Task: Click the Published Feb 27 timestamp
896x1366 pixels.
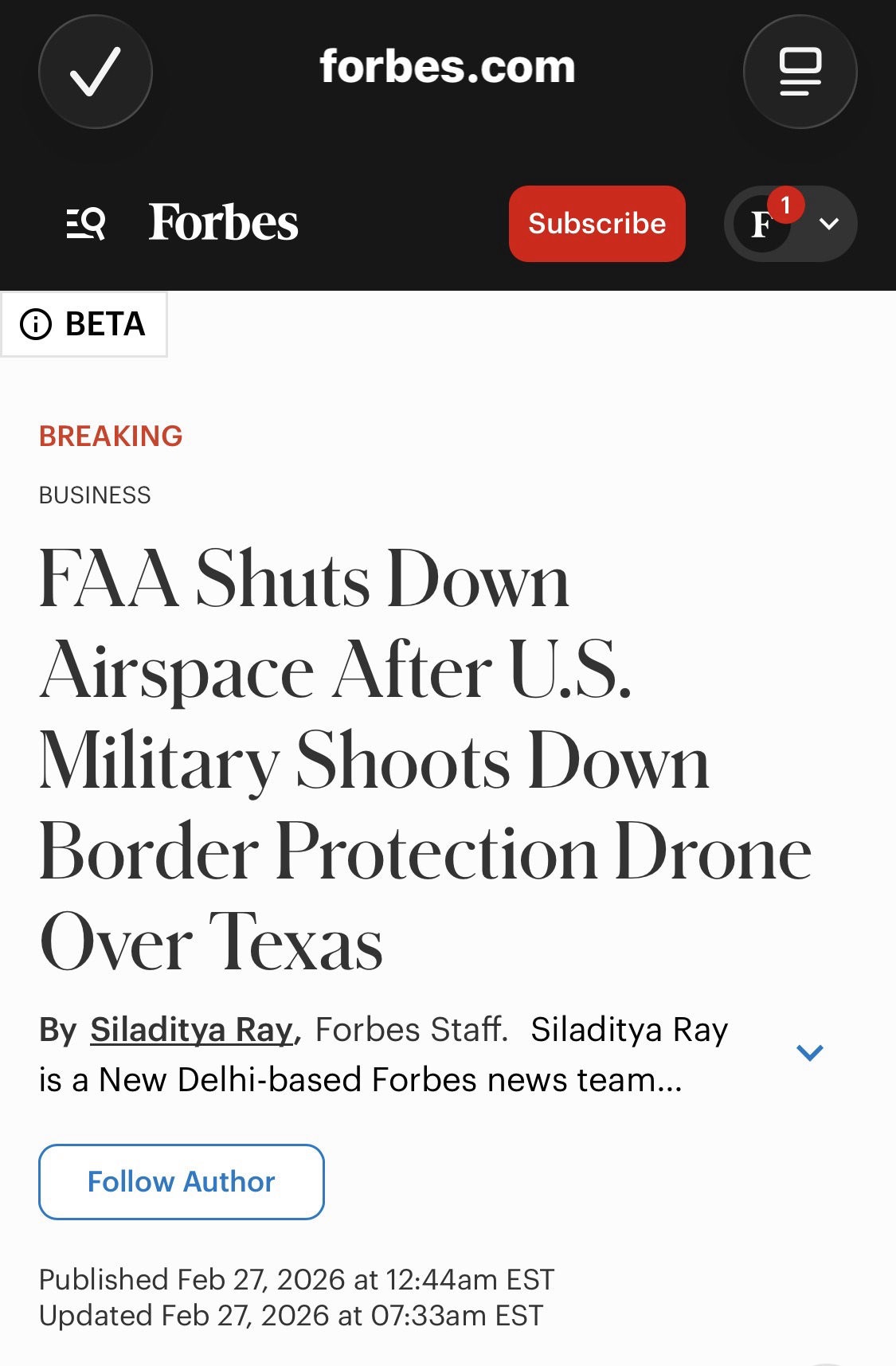Action: (296, 1279)
